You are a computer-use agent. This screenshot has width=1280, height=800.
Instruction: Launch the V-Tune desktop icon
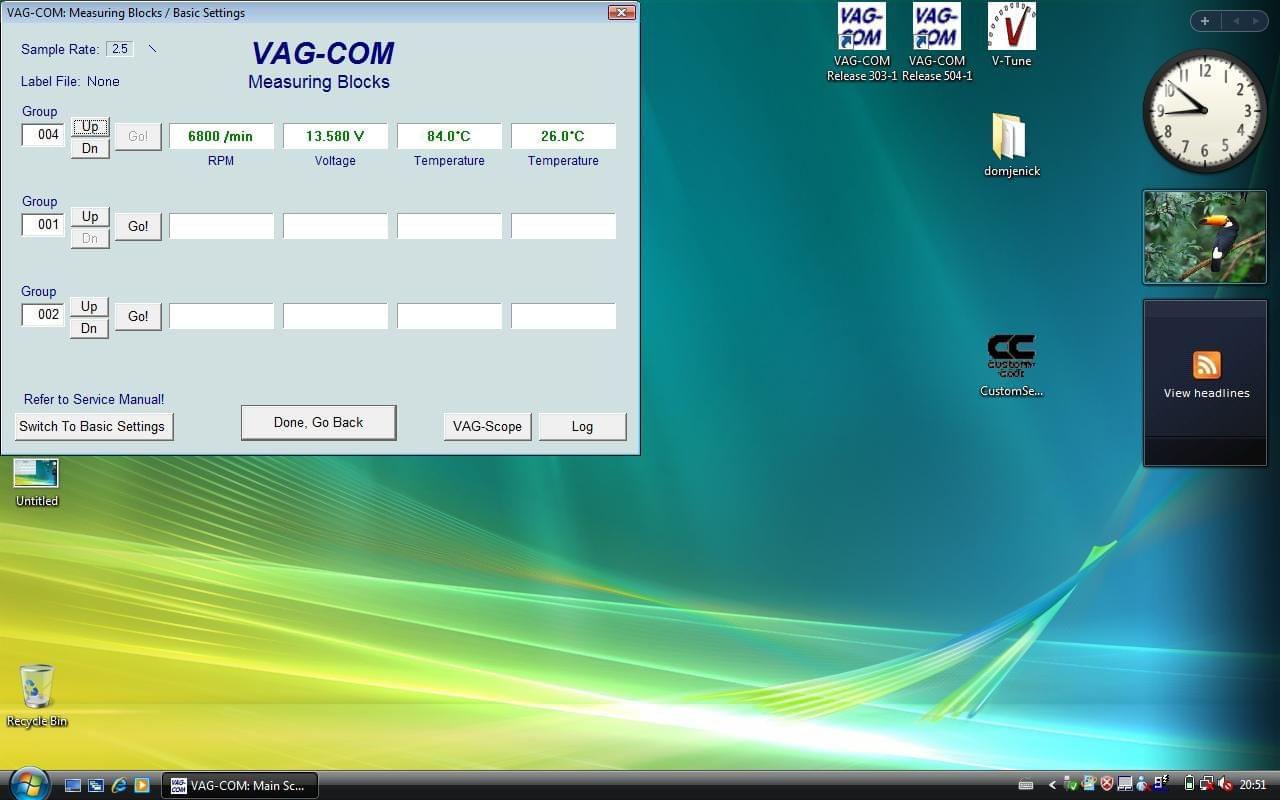tap(1011, 35)
